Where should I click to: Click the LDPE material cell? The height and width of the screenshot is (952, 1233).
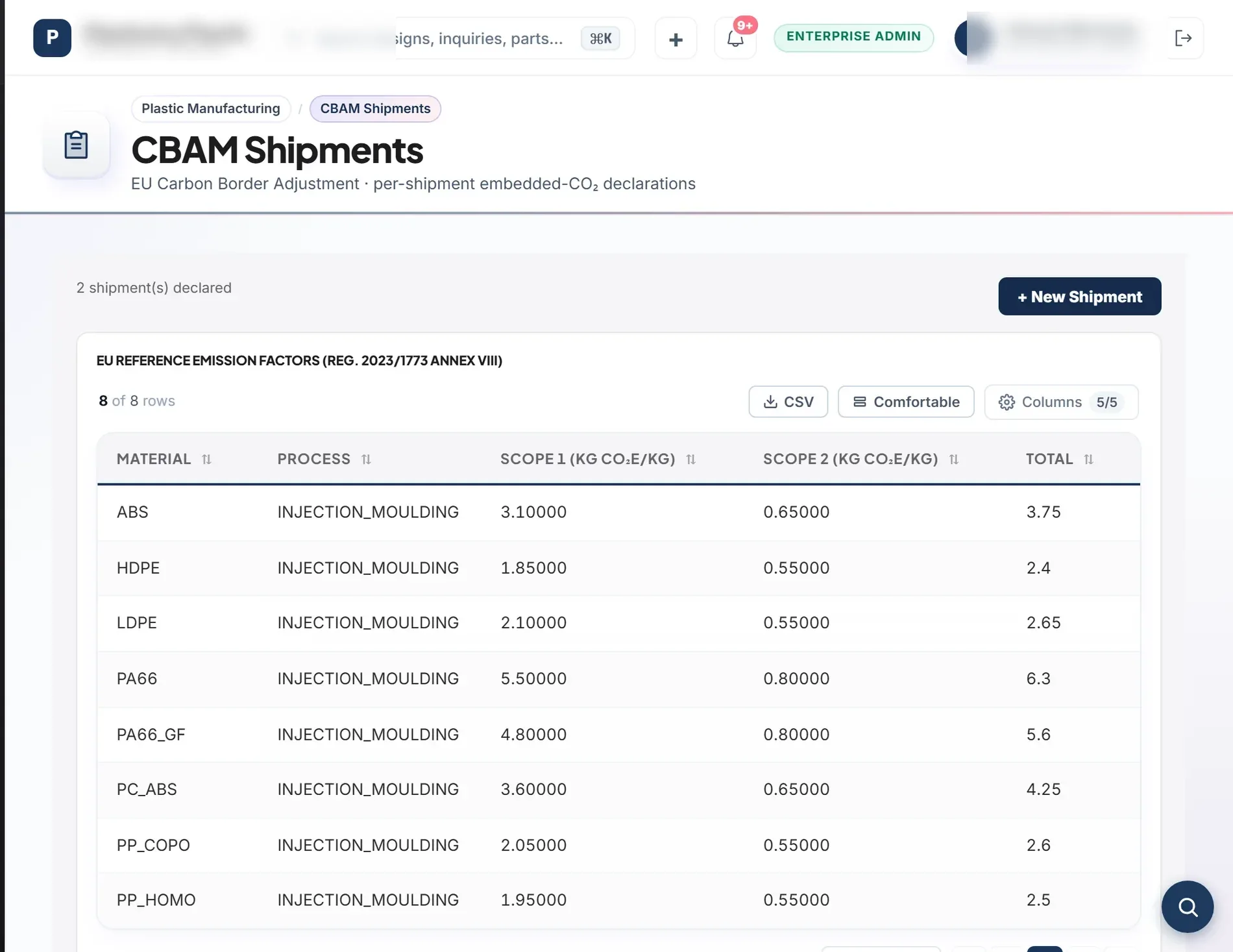click(137, 622)
